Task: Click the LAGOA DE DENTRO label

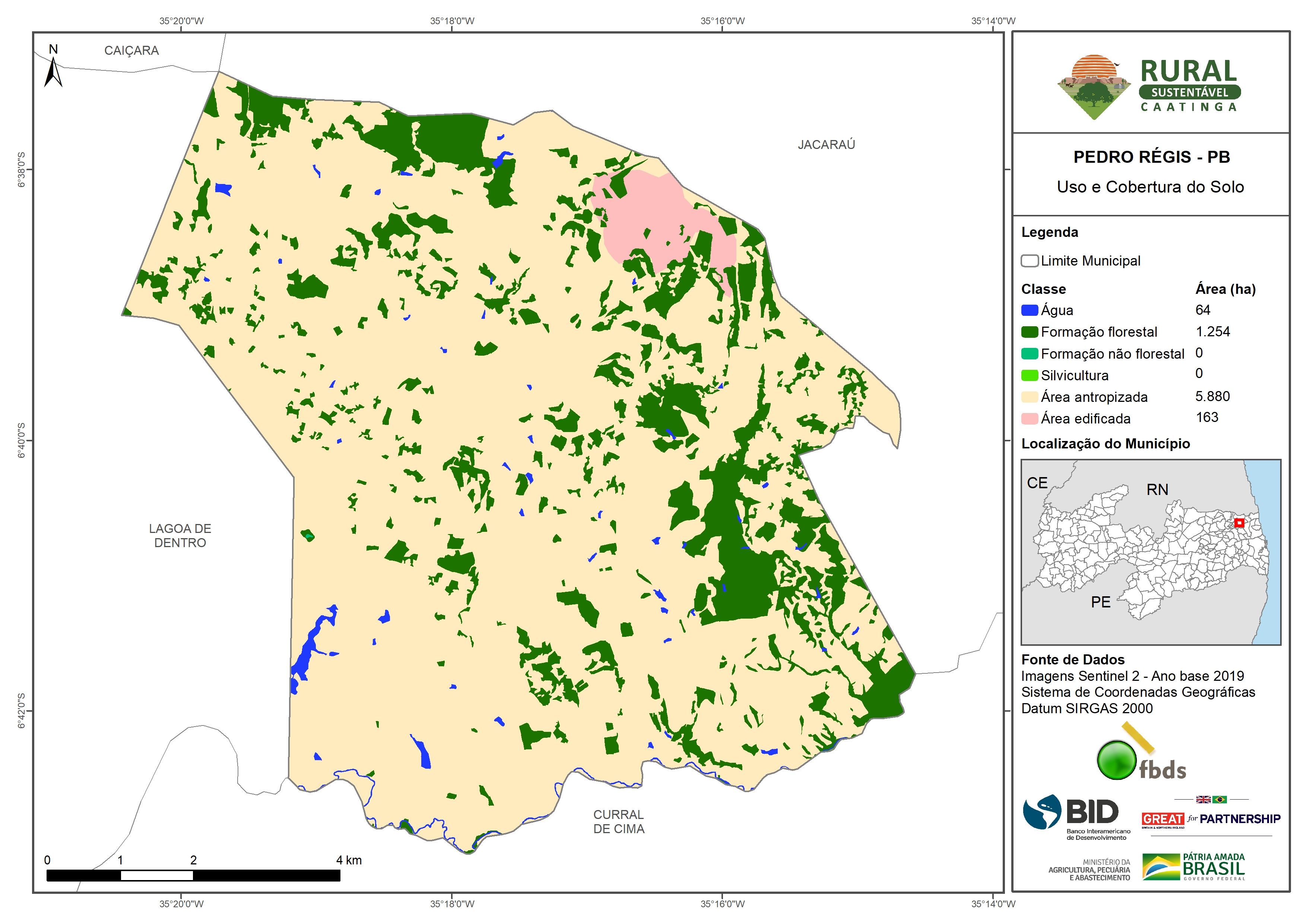Action: pyautogui.click(x=180, y=535)
